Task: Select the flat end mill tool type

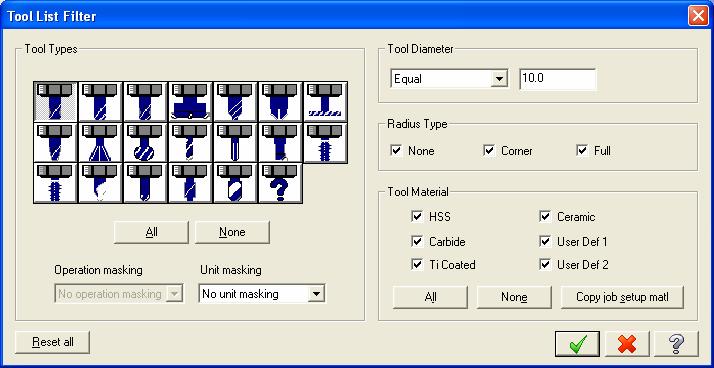Action: [x=55, y=102]
